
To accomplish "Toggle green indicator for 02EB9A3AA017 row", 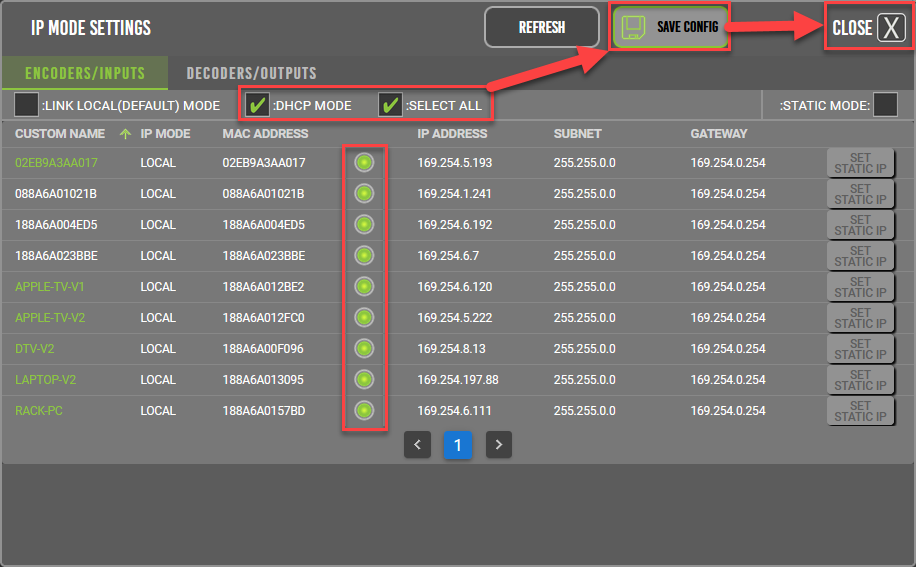I will pos(364,163).
